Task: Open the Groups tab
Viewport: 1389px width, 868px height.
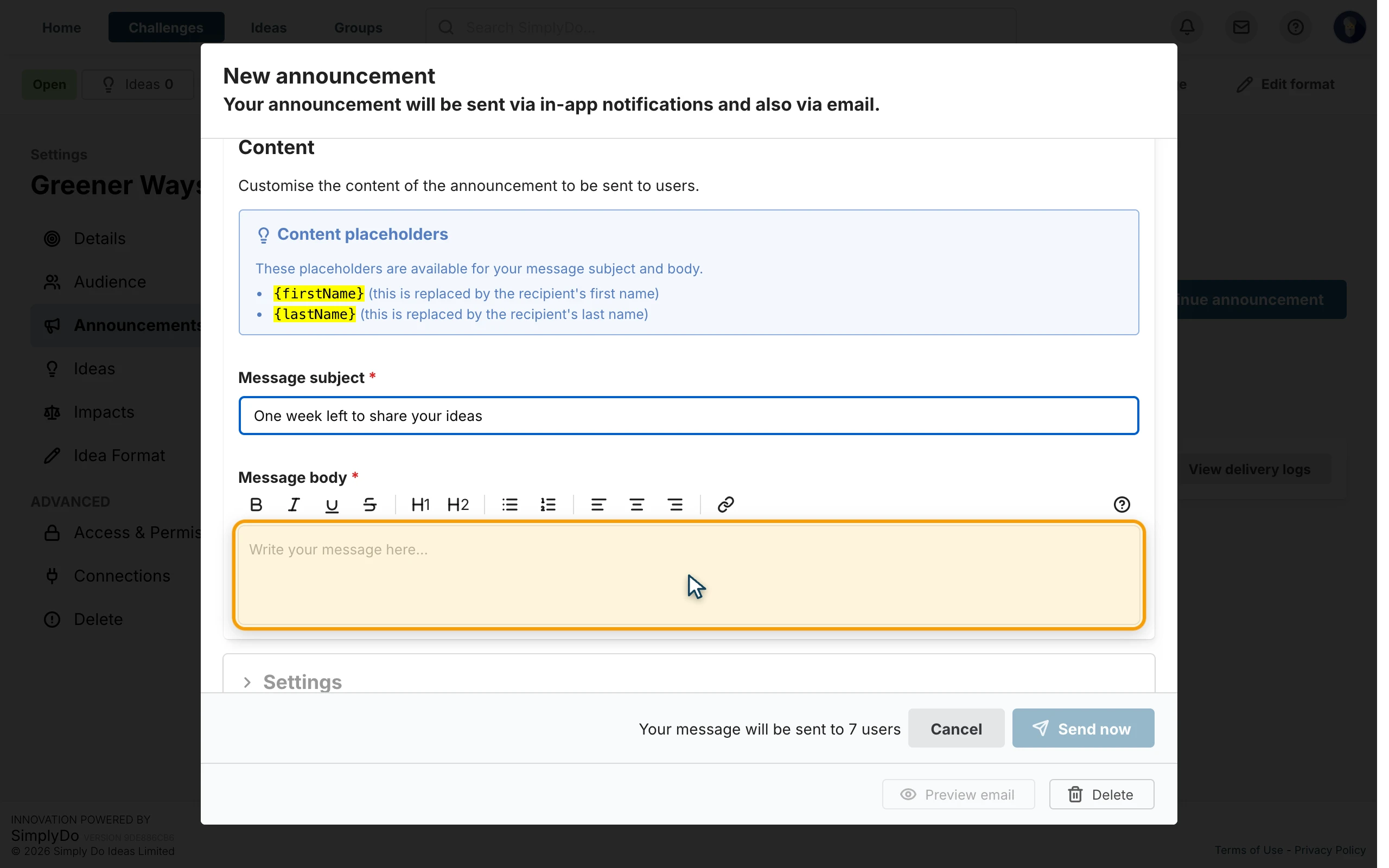Action: click(358, 28)
